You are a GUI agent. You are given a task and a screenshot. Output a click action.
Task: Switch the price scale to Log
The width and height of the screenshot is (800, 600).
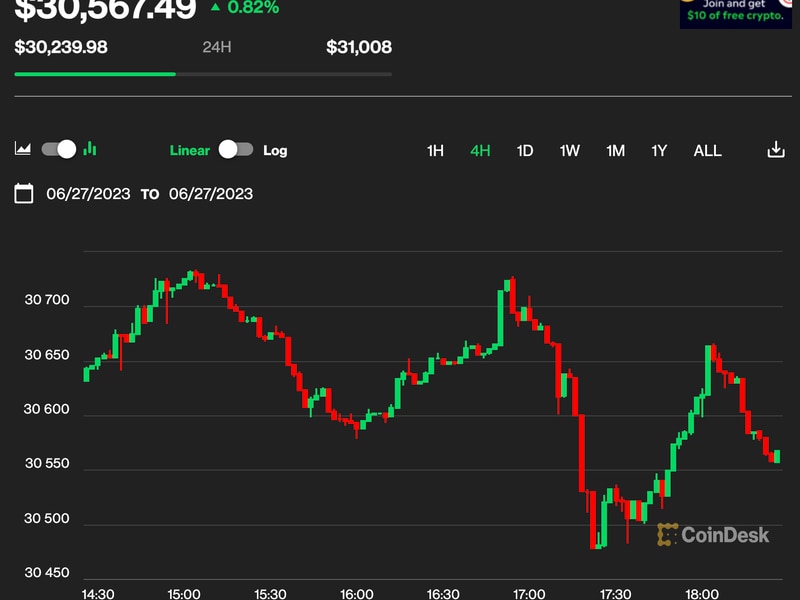(275, 150)
